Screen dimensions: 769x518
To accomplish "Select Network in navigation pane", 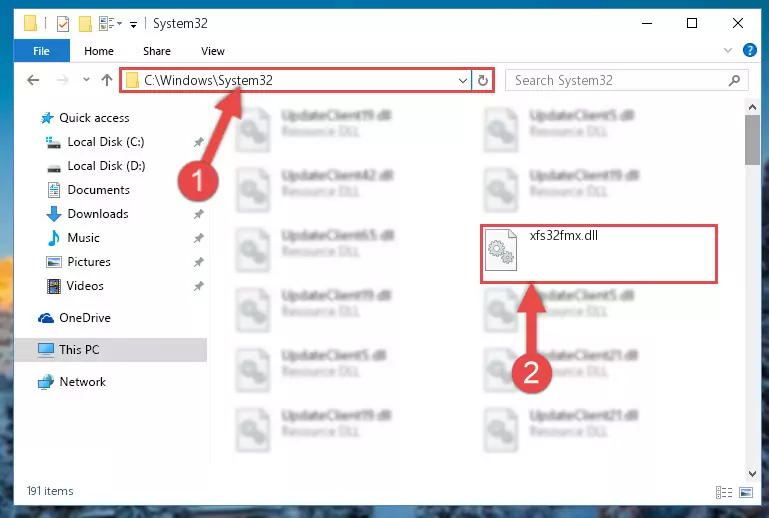I will coord(82,382).
